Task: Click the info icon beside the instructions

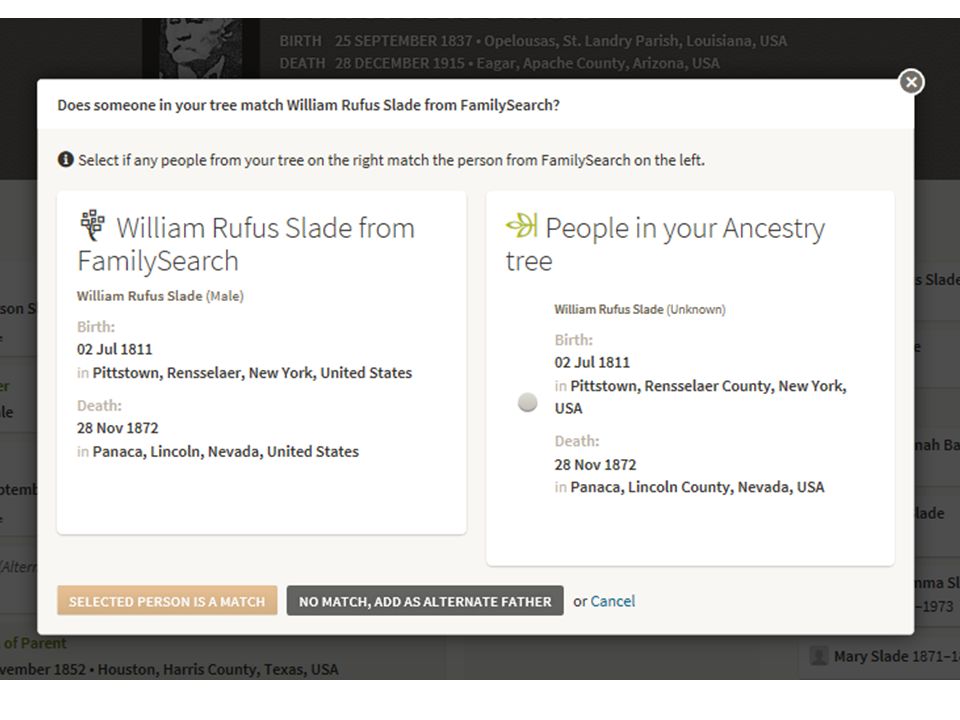Action: point(66,159)
